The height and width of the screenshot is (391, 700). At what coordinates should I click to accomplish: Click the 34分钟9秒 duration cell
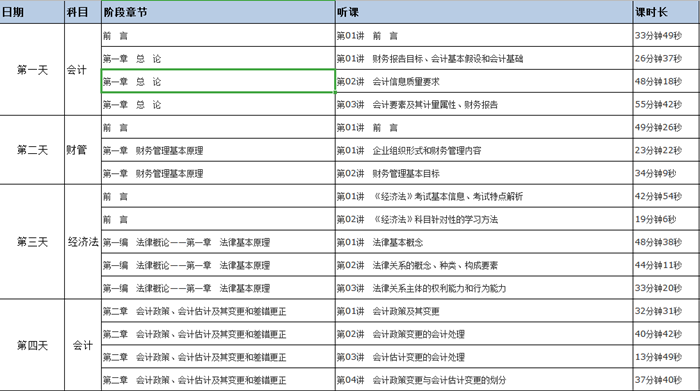pyautogui.click(x=667, y=173)
